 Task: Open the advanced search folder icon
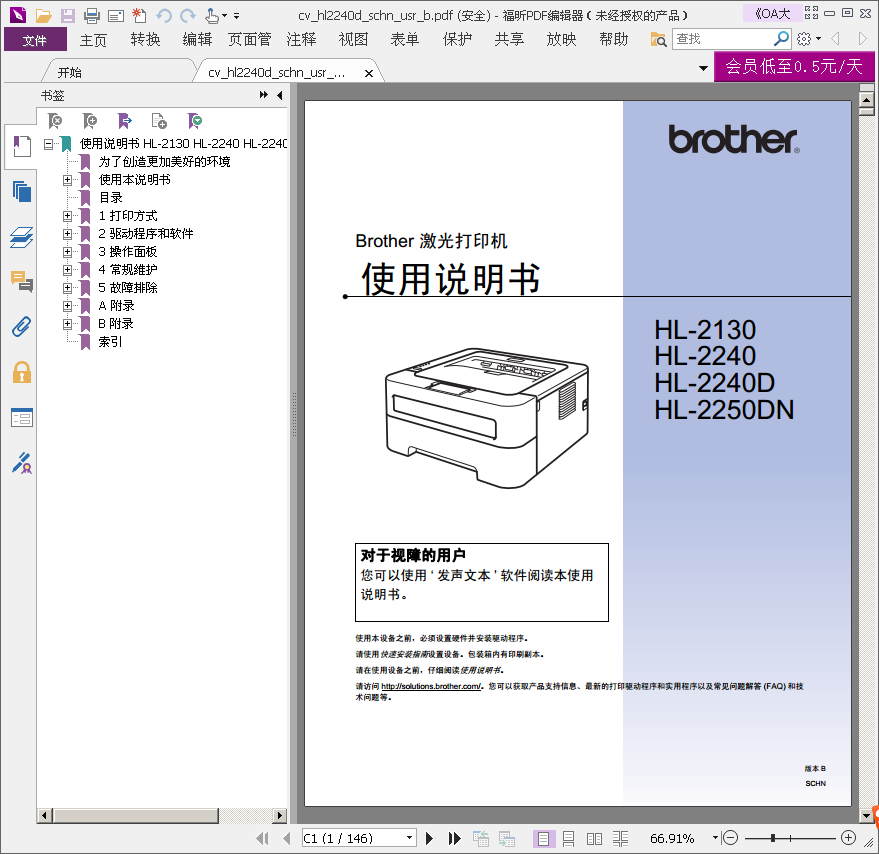(x=658, y=39)
